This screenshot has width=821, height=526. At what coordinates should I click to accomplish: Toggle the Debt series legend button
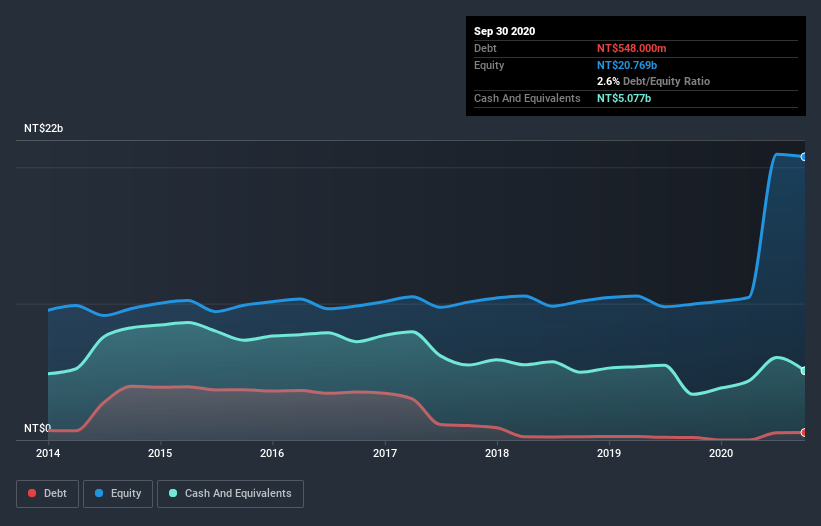47,494
